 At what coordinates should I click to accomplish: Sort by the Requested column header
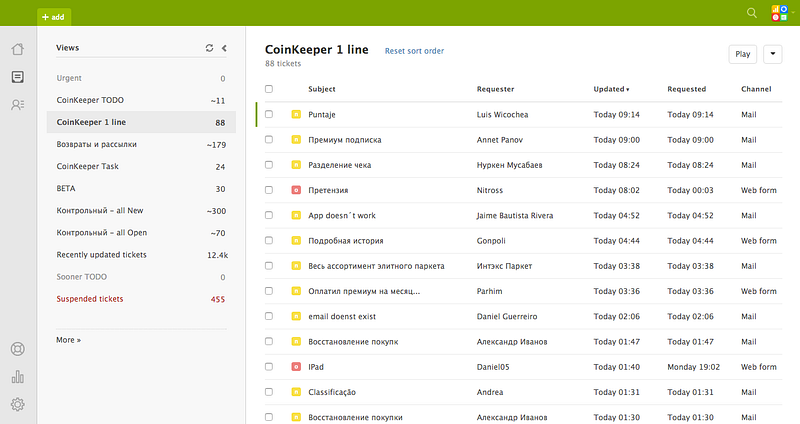[x=687, y=89]
